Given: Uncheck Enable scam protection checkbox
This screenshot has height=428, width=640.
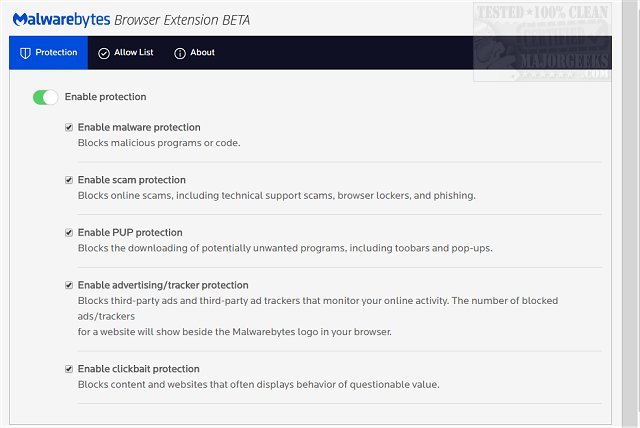Looking at the screenshot, I should pyautogui.click(x=68, y=180).
